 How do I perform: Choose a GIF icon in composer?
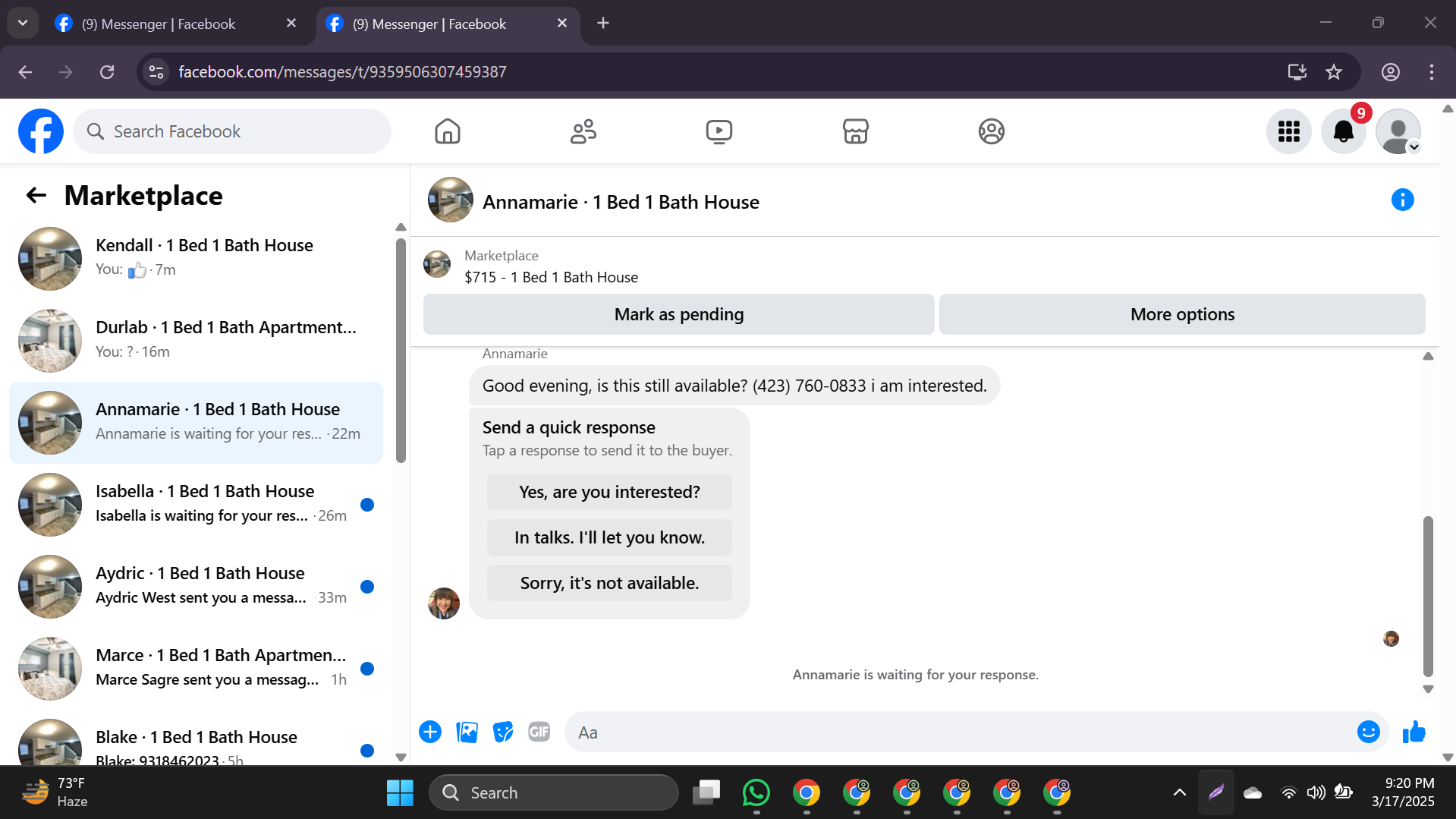pyautogui.click(x=539, y=732)
